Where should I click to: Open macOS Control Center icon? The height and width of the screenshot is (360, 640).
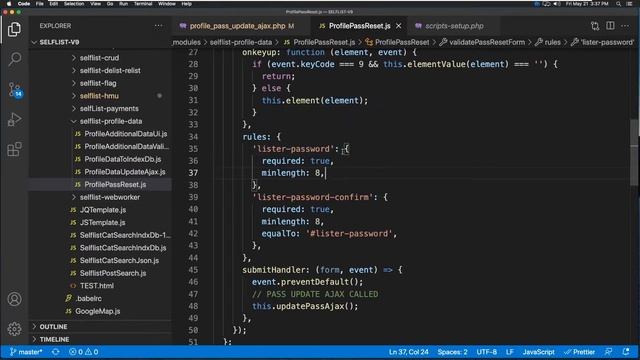pyautogui.click(x=629, y=4)
